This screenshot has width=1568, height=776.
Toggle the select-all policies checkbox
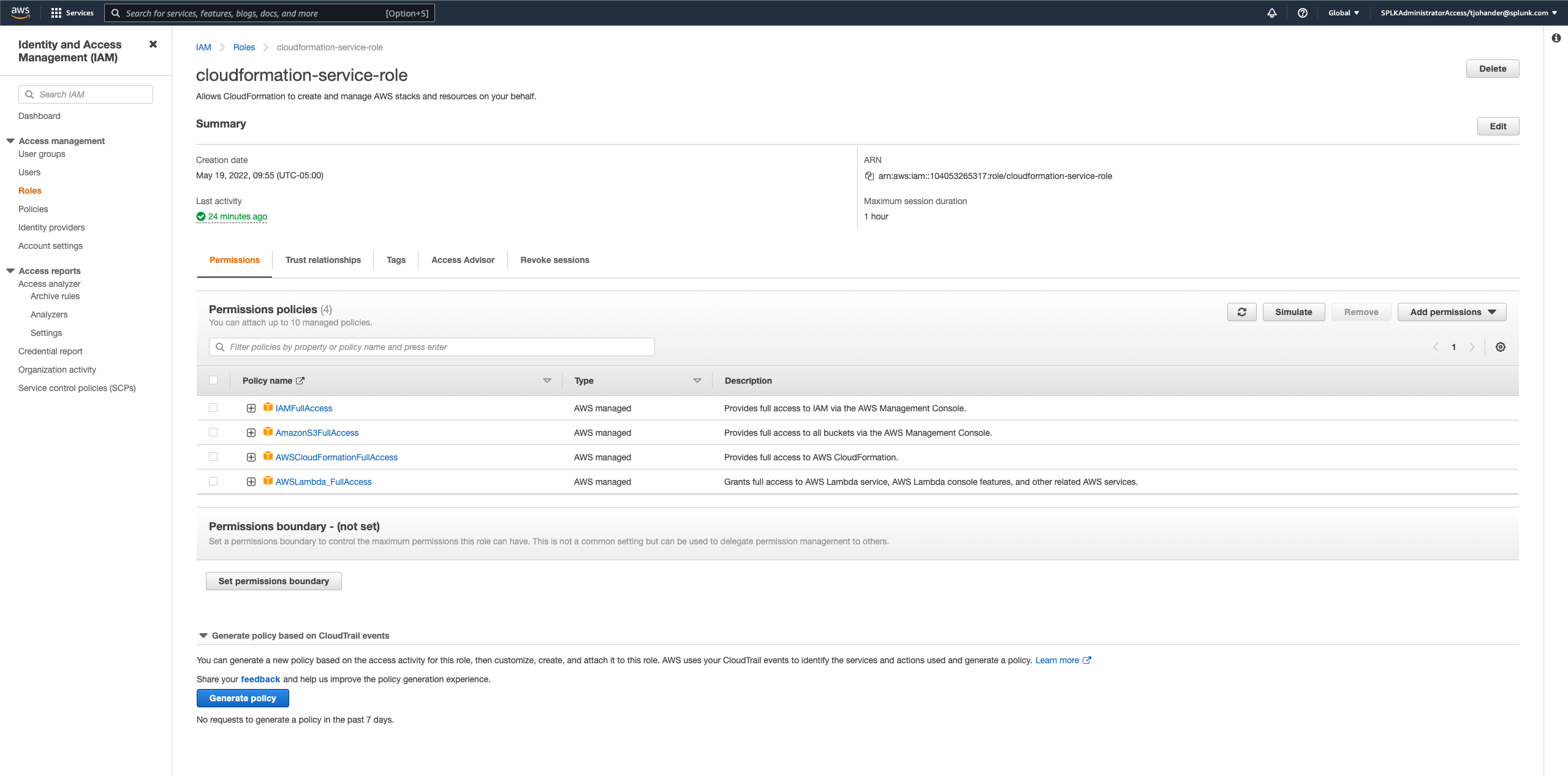point(213,380)
